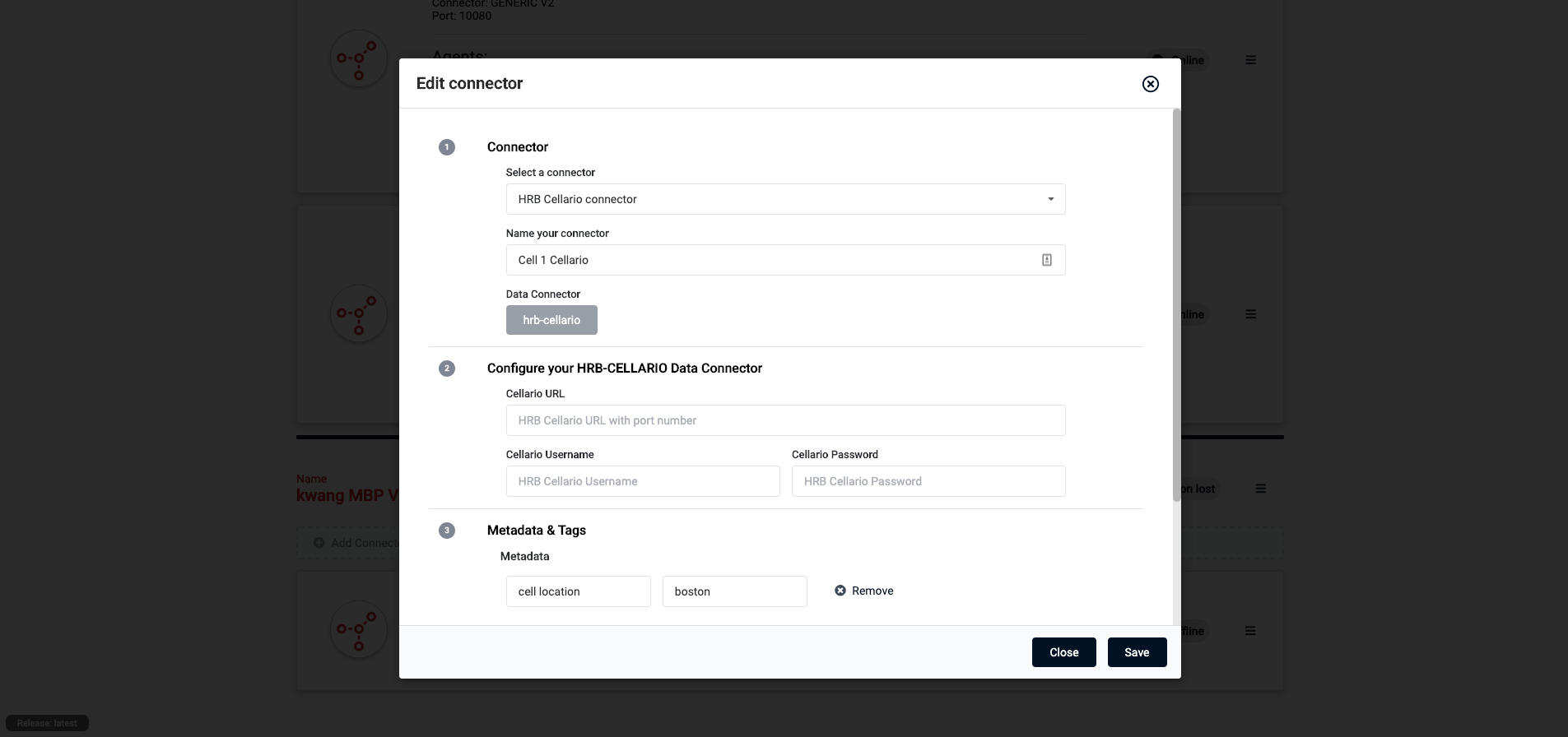This screenshot has height=737, width=1568.
Task: Click the 'Metadata & Tags' section heading
Action: click(537, 531)
